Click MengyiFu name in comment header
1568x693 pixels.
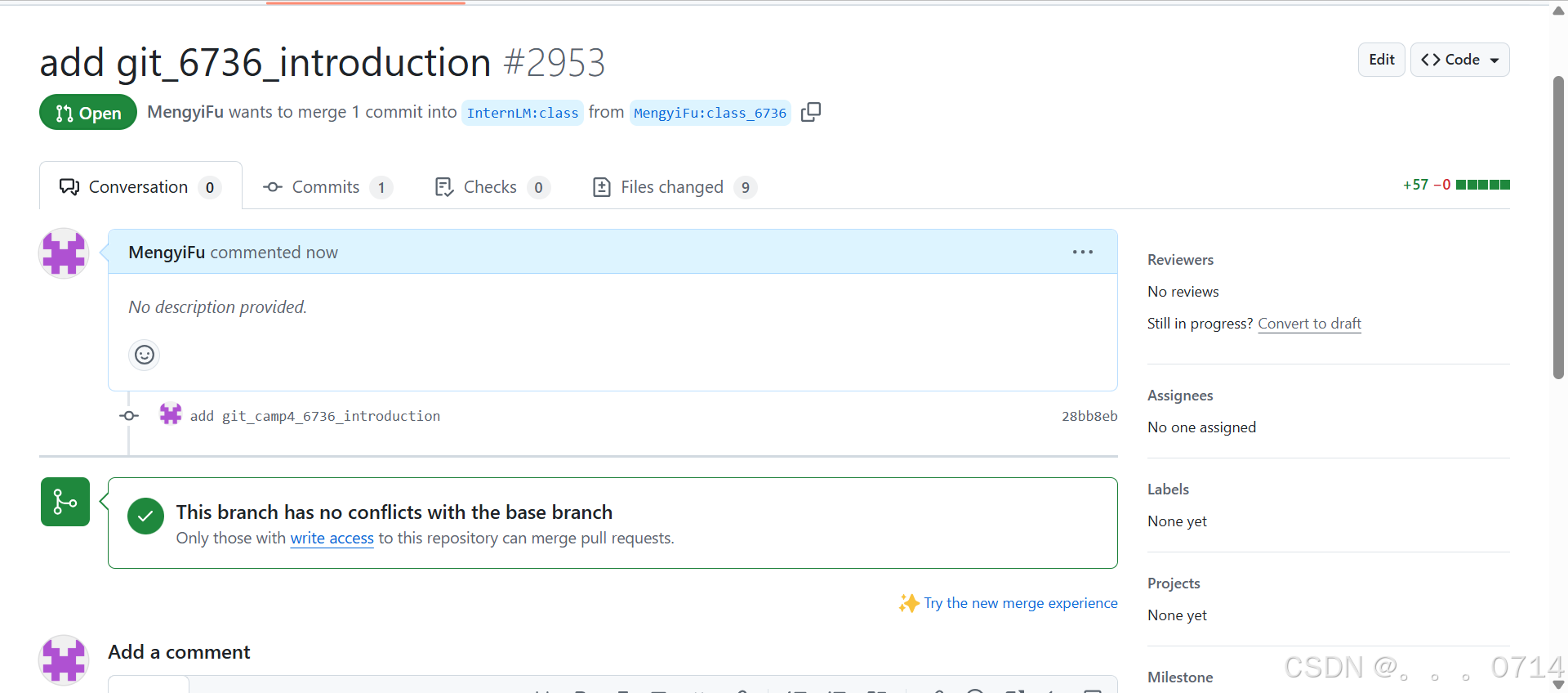tap(167, 253)
